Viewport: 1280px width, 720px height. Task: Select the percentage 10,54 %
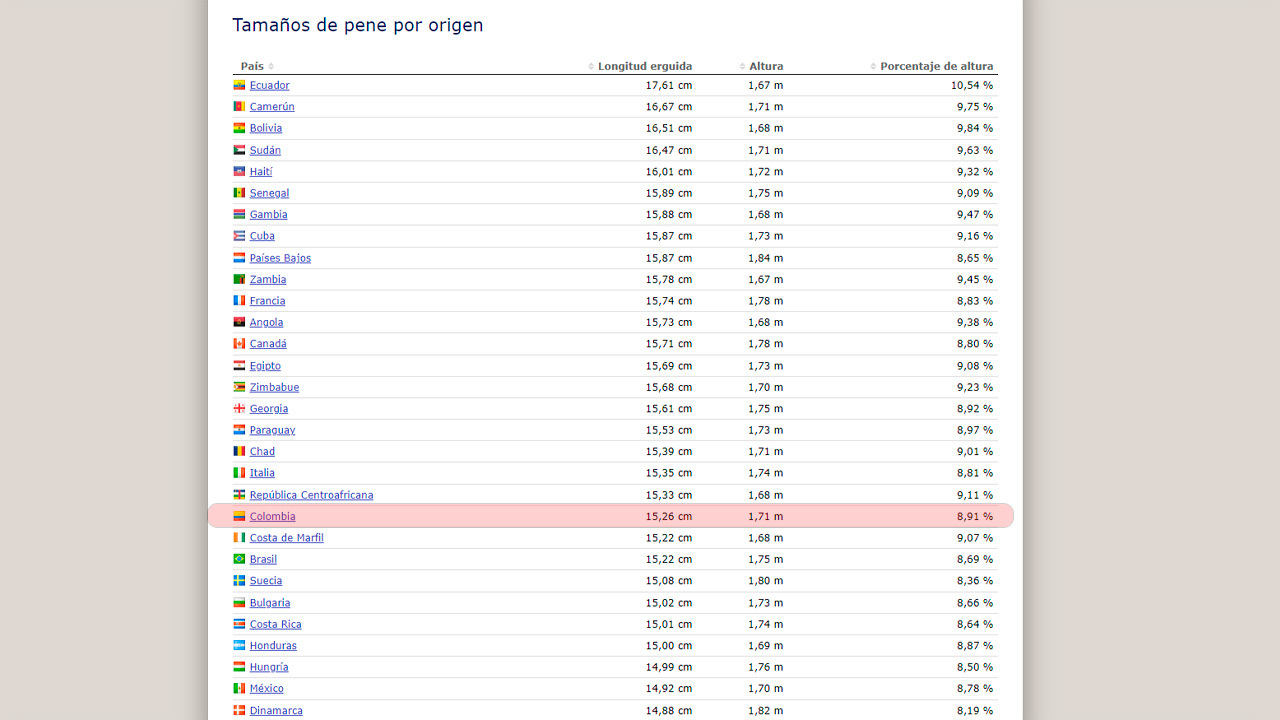pyautogui.click(x=972, y=85)
